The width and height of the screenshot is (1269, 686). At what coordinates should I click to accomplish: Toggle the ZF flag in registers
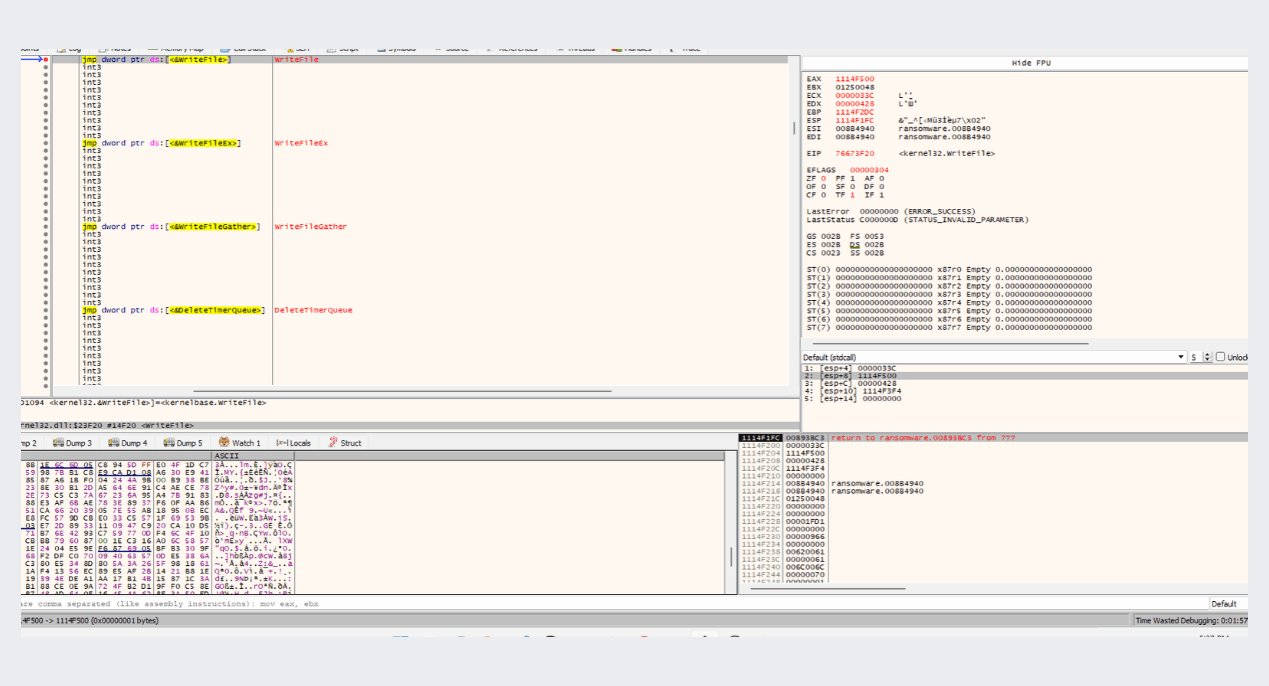(x=815, y=178)
